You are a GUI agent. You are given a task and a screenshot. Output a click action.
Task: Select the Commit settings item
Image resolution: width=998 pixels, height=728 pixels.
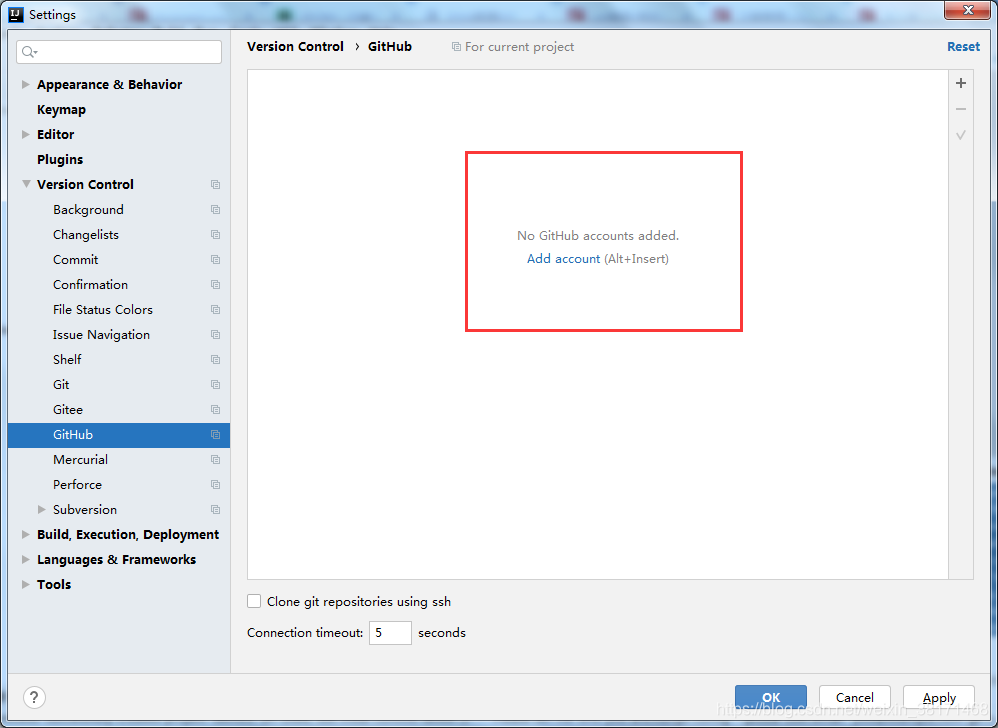click(x=76, y=260)
